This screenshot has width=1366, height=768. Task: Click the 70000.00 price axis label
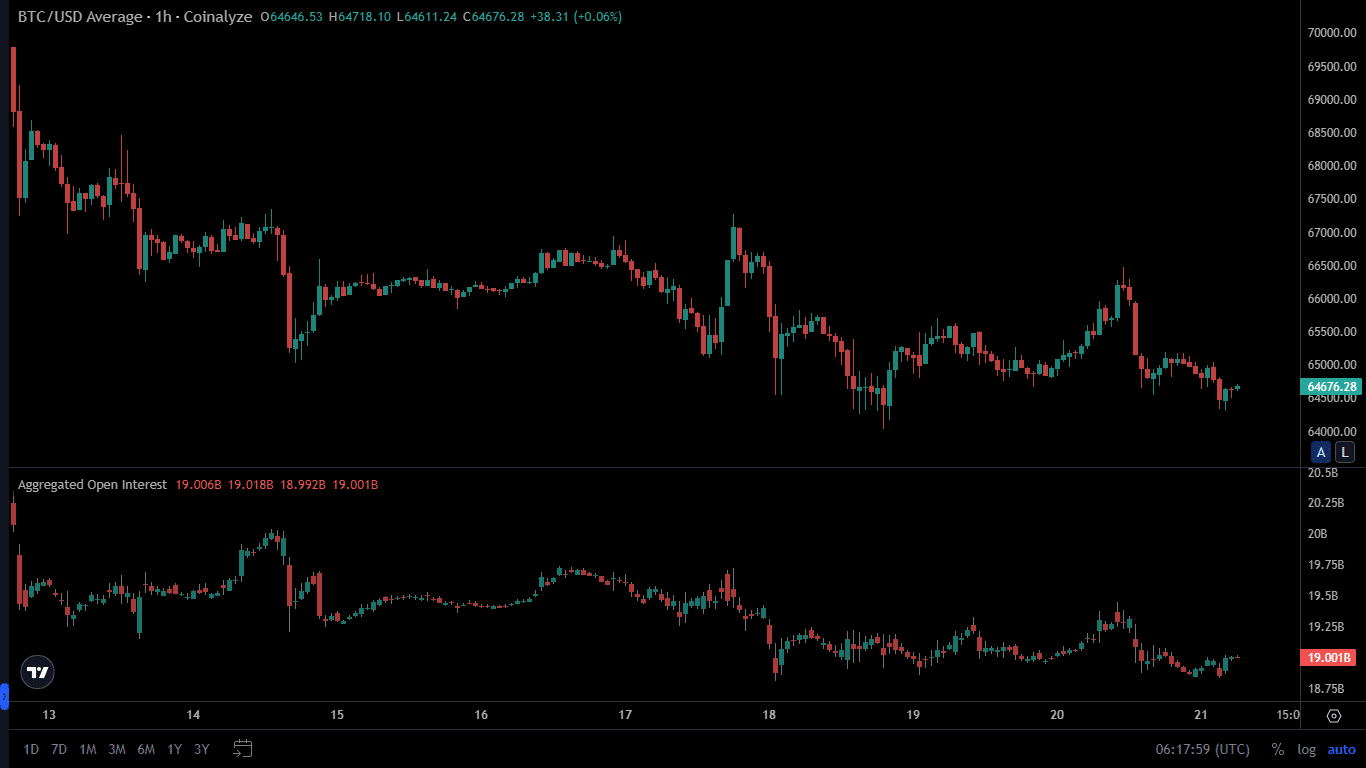coord(1332,33)
